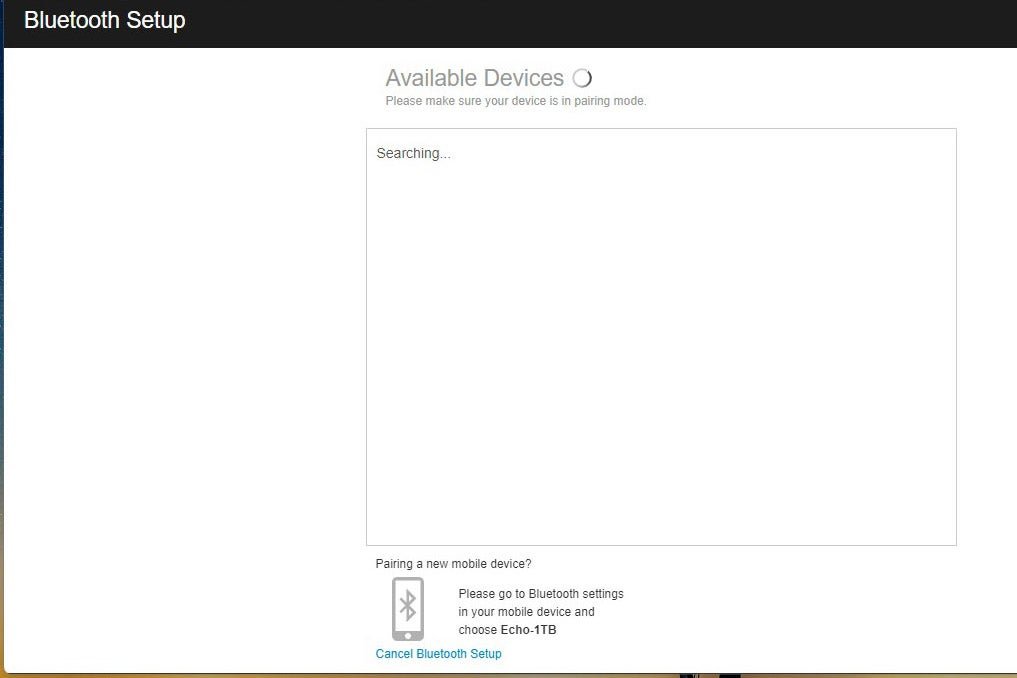Click 'Please go to Bluetooth settings' line

[x=541, y=594]
